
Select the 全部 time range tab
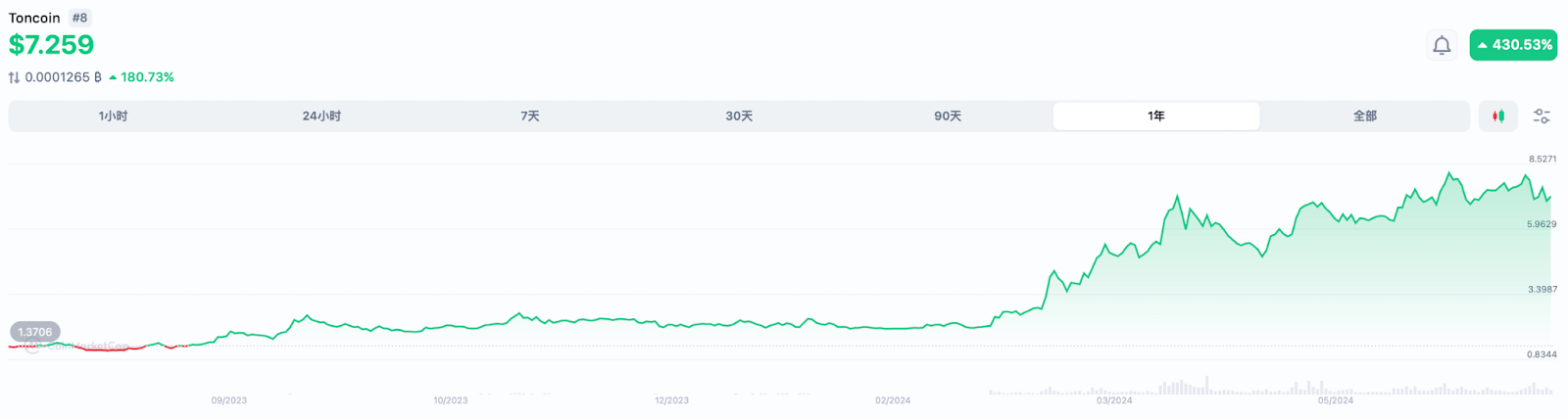pyautogui.click(x=1365, y=116)
